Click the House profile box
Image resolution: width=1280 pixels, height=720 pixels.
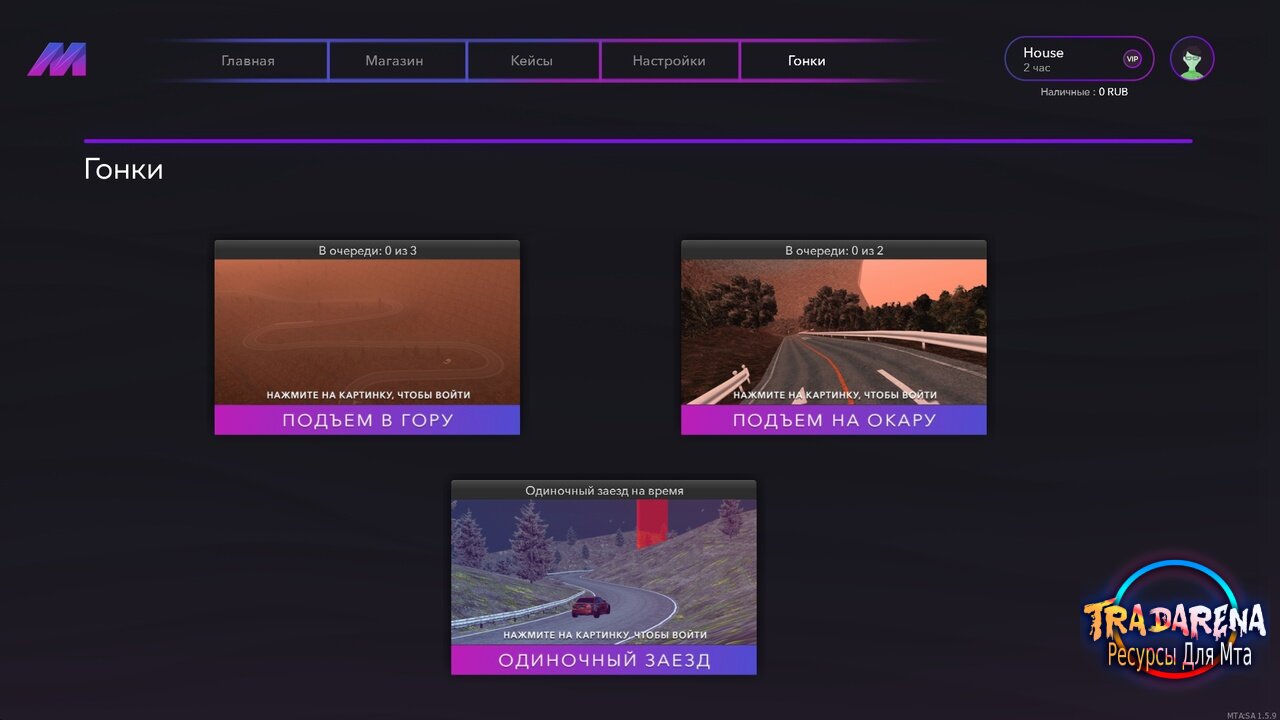tap(1079, 59)
